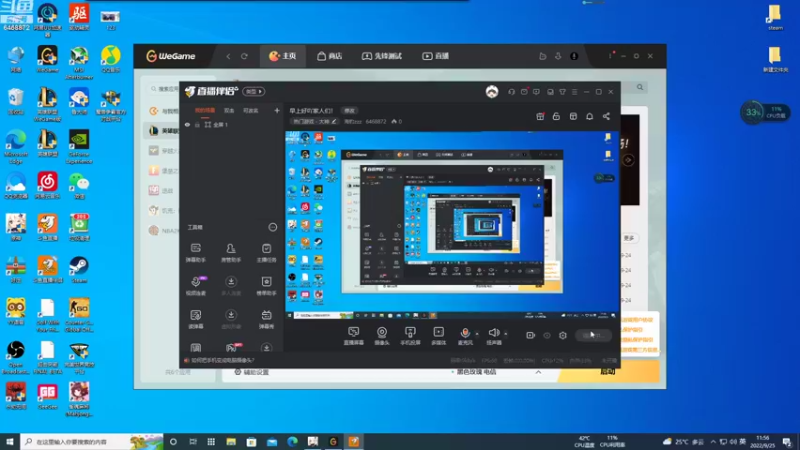800x450 pixels.
Task: Refresh the WeGame page
Action: point(244,56)
